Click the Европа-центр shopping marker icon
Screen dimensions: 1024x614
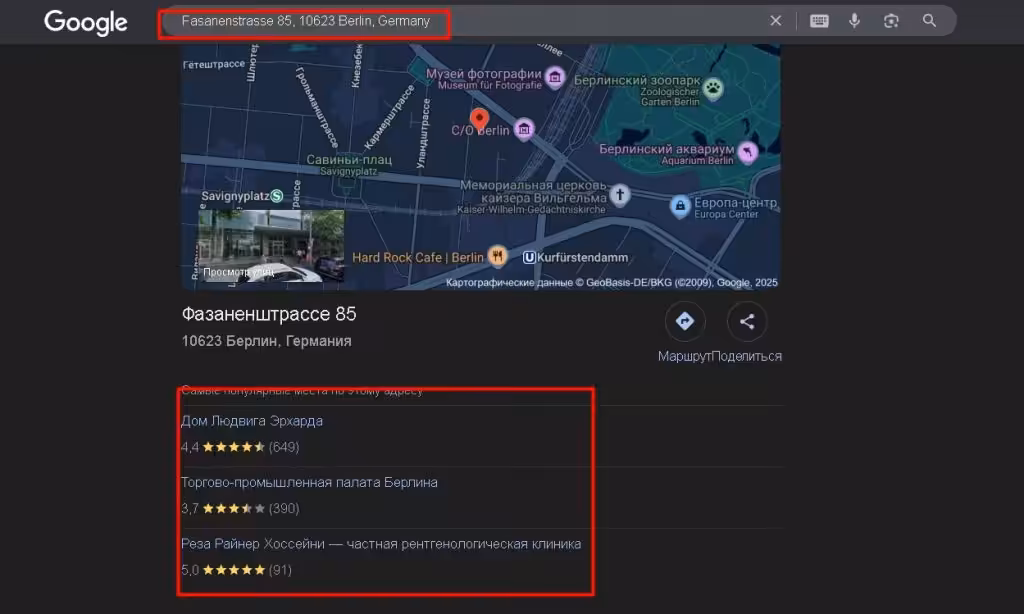(x=680, y=206)
